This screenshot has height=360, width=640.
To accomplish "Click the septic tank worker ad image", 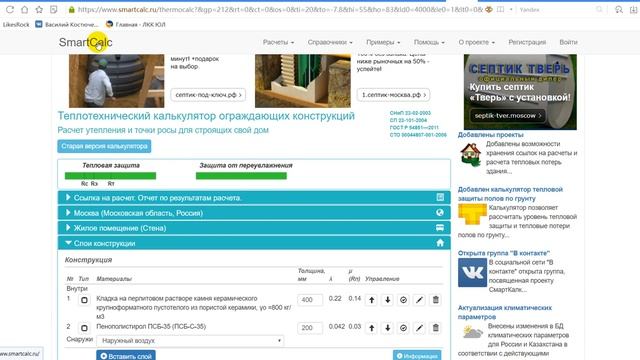I will 116,81.
